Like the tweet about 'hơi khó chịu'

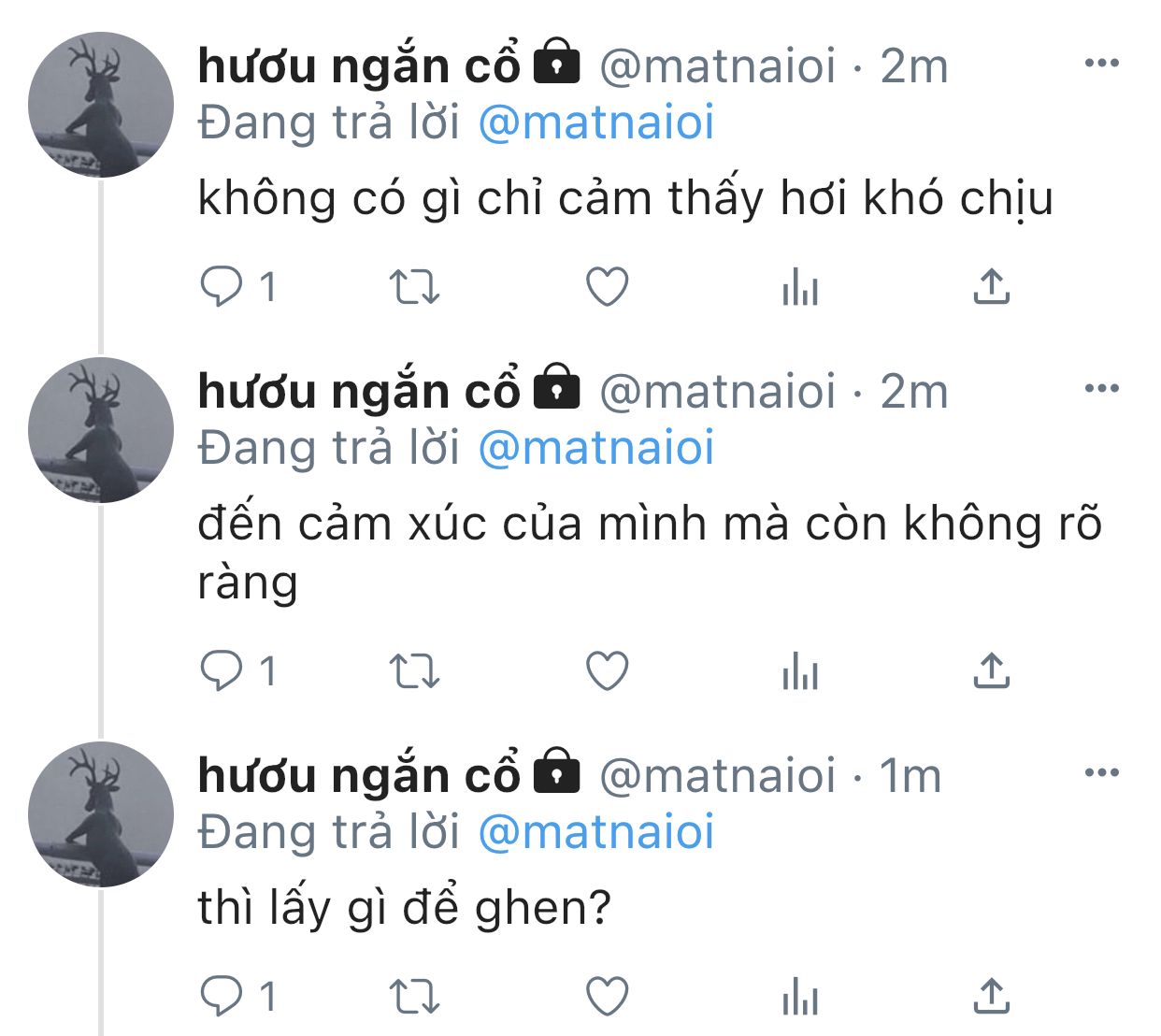pos(607,287)
